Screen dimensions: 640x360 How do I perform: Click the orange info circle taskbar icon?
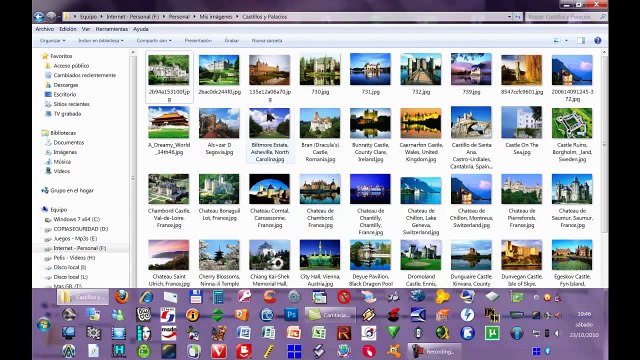pos(193,315)
